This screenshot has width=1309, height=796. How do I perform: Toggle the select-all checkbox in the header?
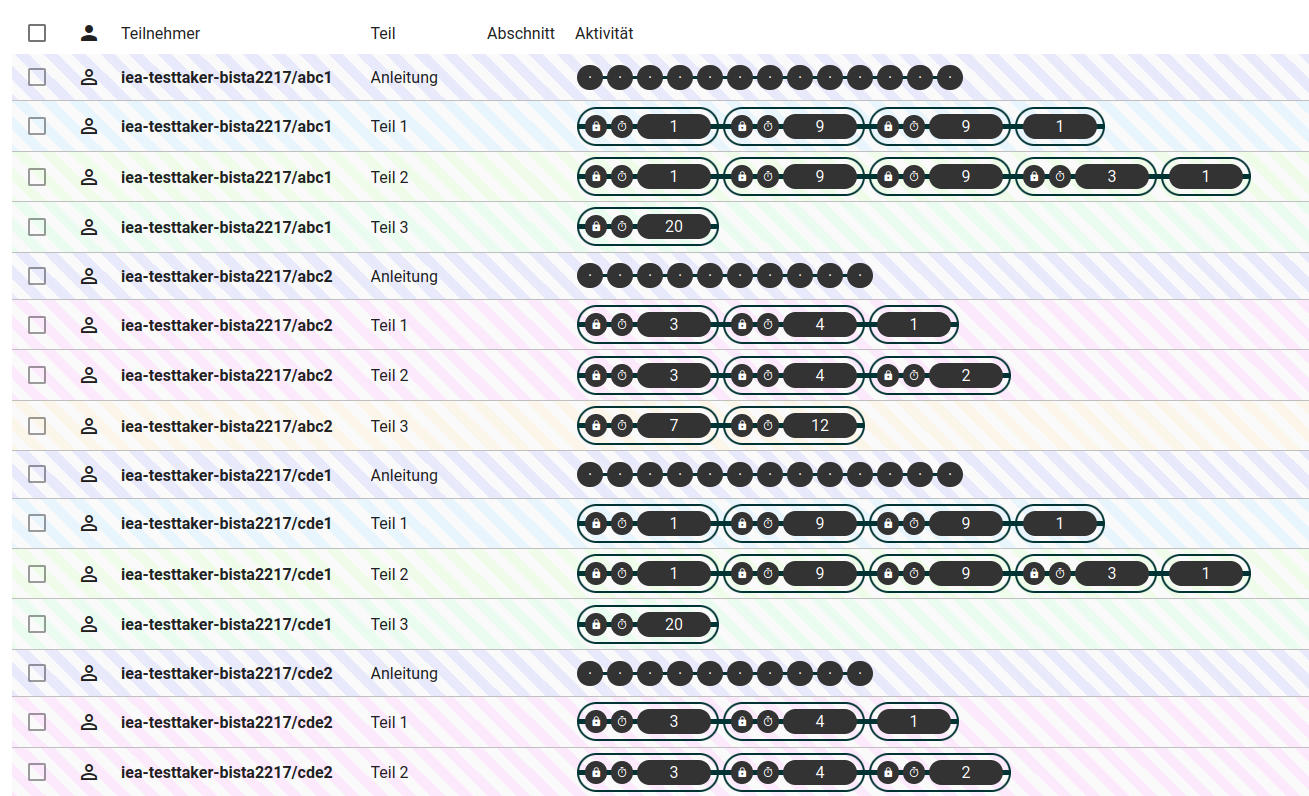tap(37, 33)
